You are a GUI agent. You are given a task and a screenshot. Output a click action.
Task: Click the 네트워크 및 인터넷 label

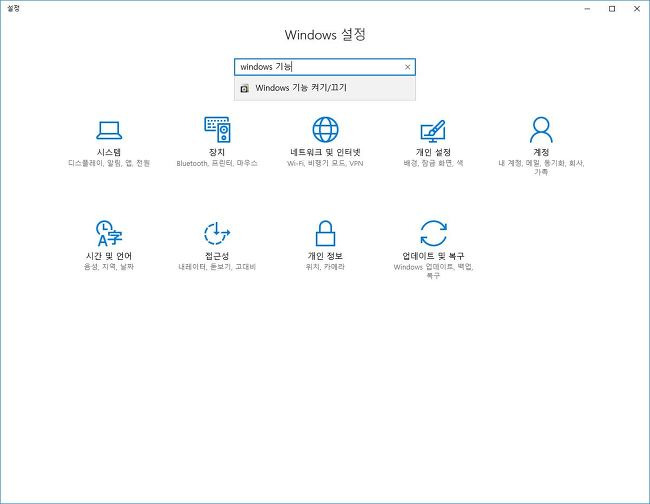[x=325, y=152]
